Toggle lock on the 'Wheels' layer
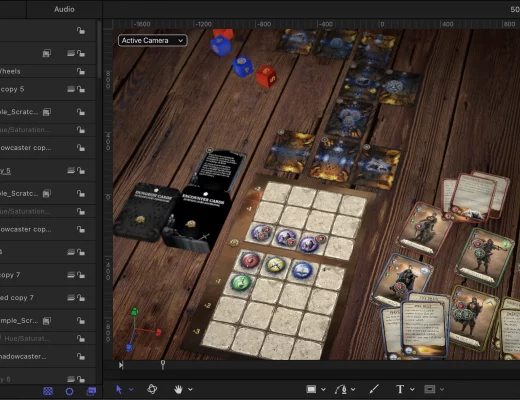 click(x=81, y=71)
